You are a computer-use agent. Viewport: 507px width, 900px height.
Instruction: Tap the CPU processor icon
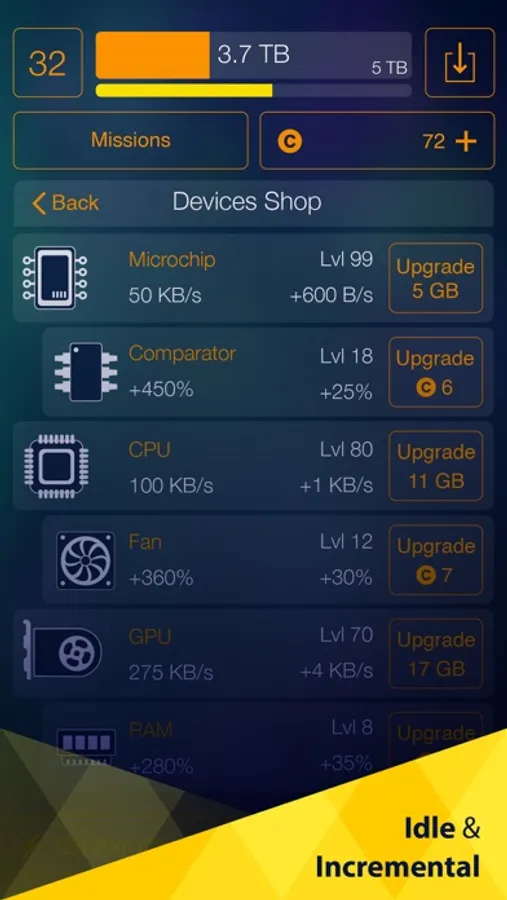(x=56, y=465)
